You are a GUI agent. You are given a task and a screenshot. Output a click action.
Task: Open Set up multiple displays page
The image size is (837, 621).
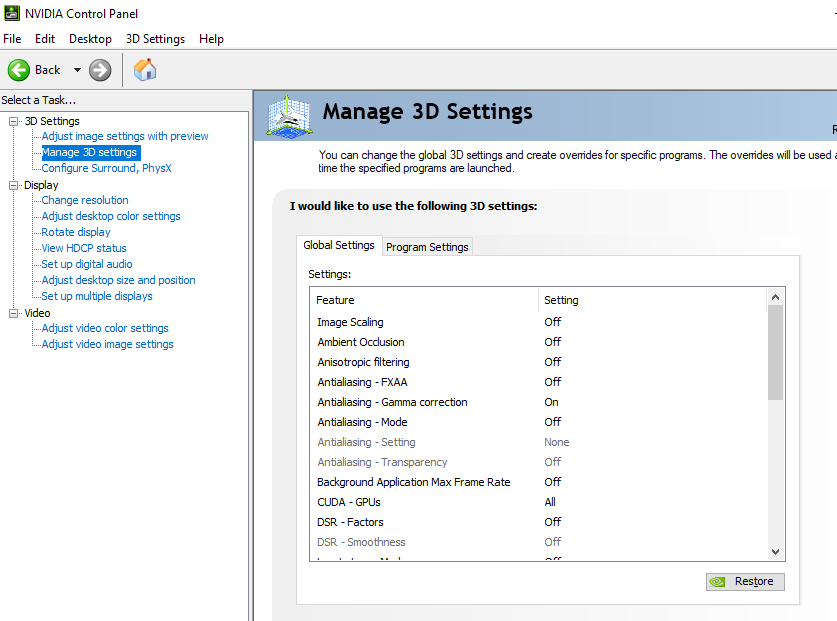97,296
